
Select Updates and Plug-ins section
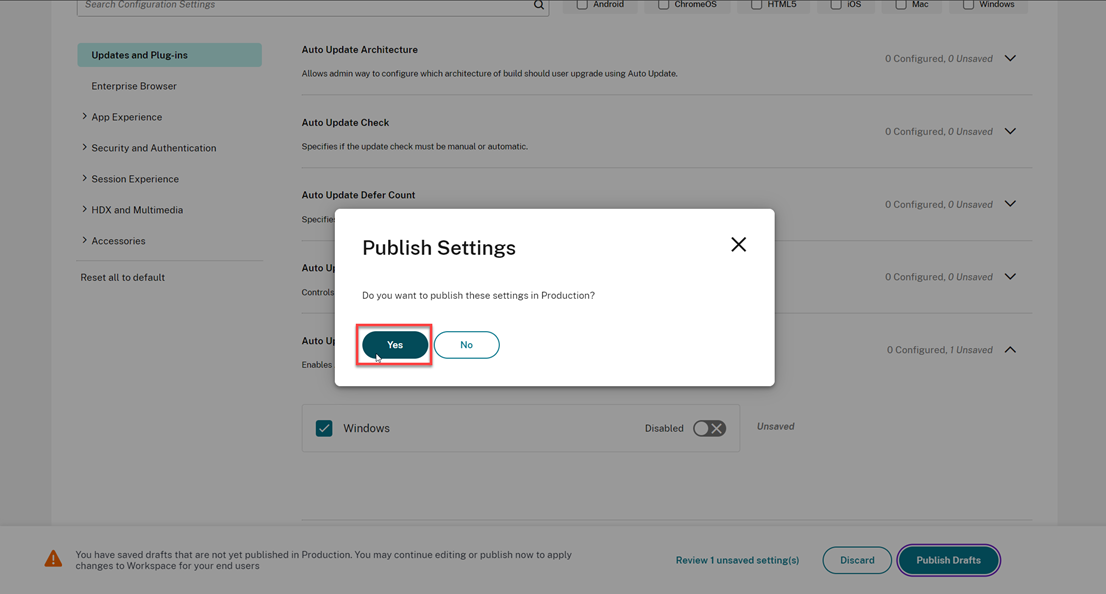click(x=169, y=55)
